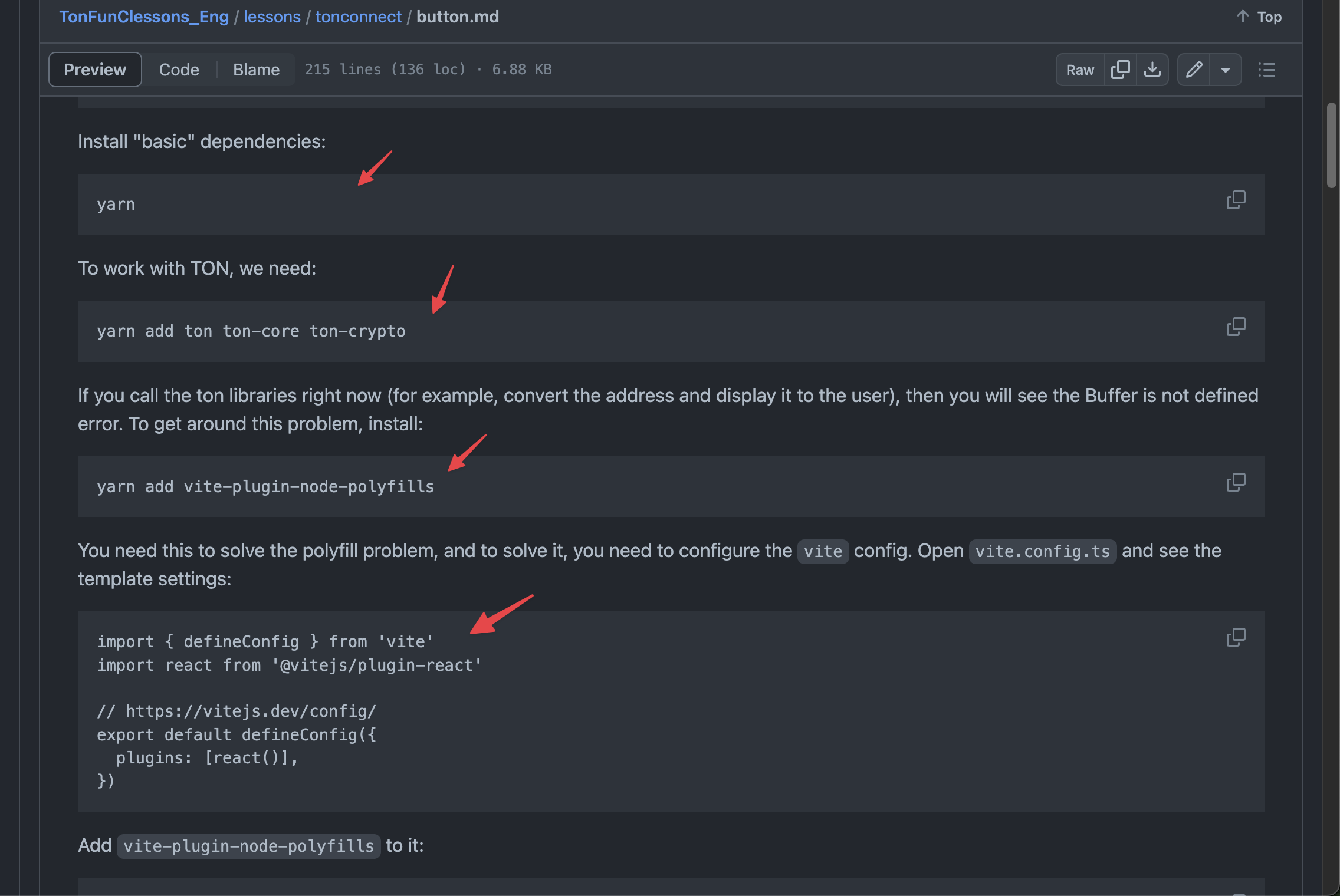The image size is (1340, 896).
Task: Select the Preview tab
Action: coord(94,69)
